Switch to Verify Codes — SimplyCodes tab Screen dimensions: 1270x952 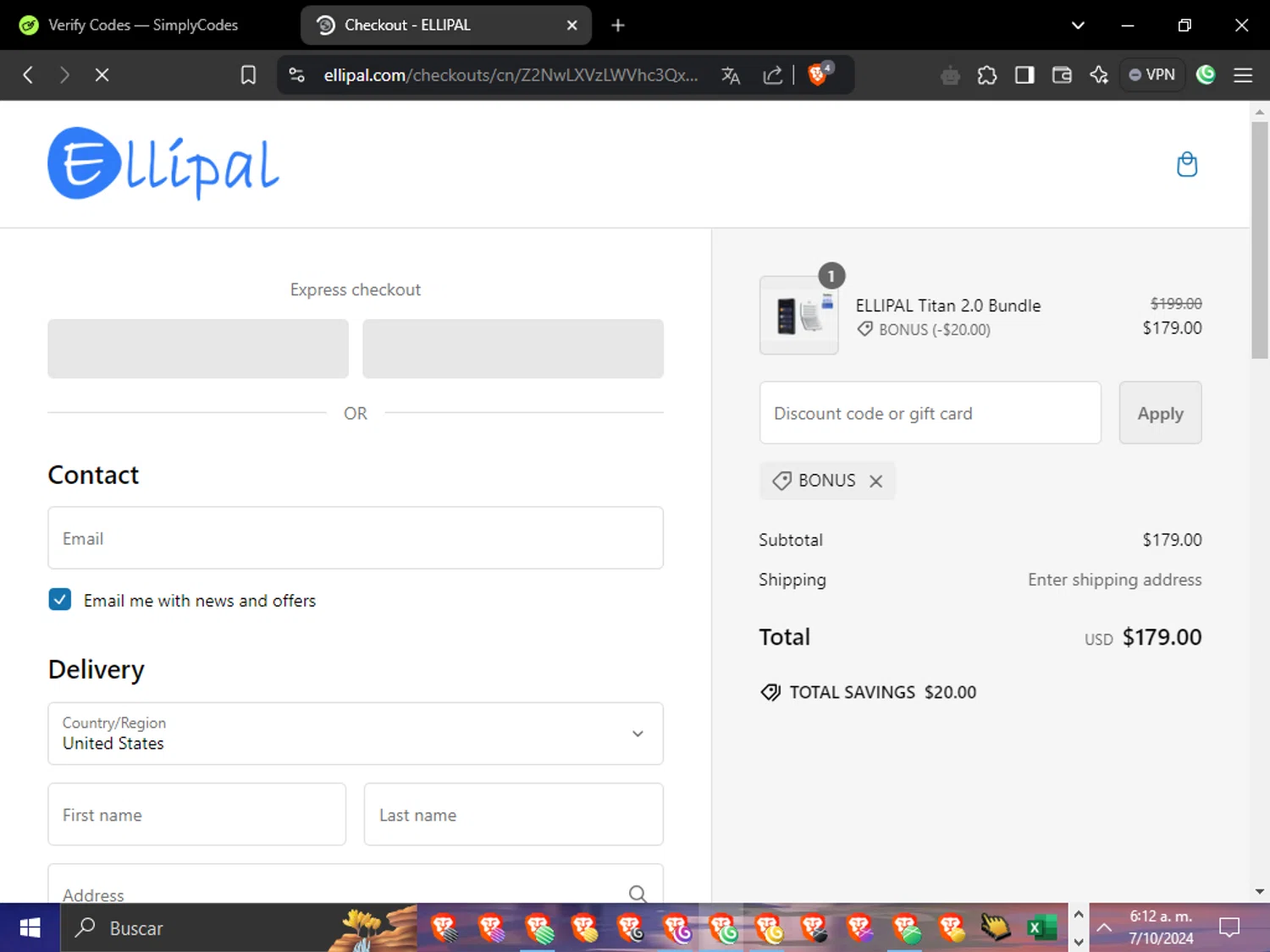click(144, 25)
